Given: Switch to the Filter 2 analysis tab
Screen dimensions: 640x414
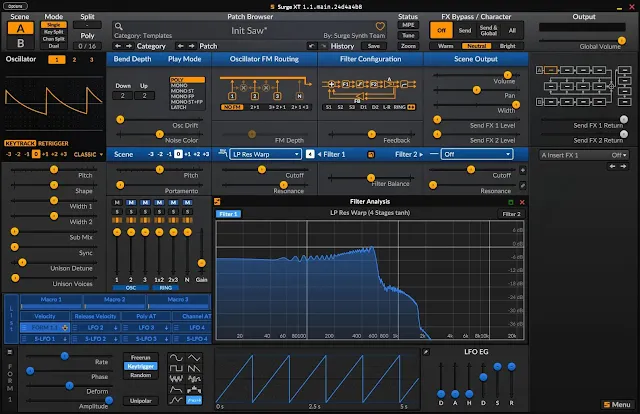Looking at the screenshot, I should 511,214.
